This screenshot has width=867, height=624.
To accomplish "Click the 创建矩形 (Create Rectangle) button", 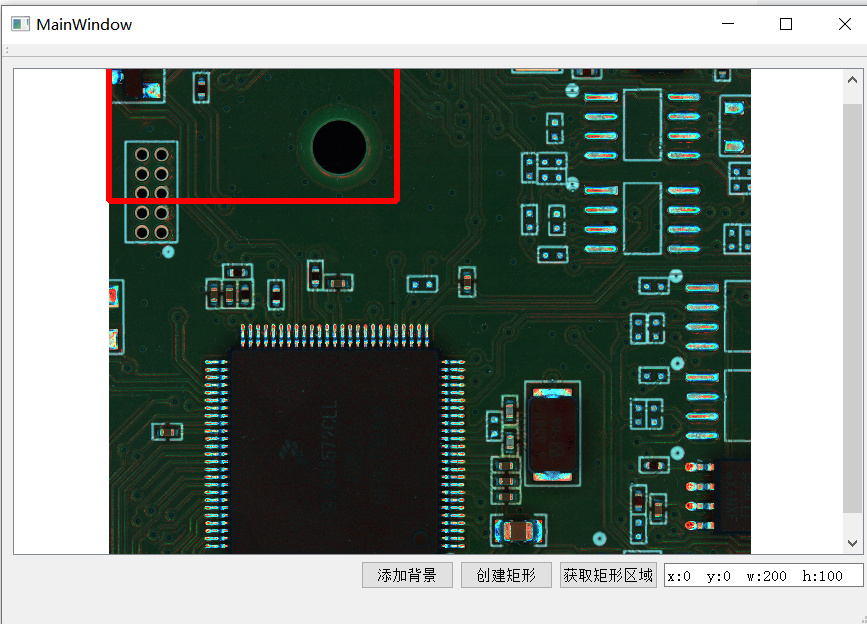I will pyautogui.click(x=506, y=575).
